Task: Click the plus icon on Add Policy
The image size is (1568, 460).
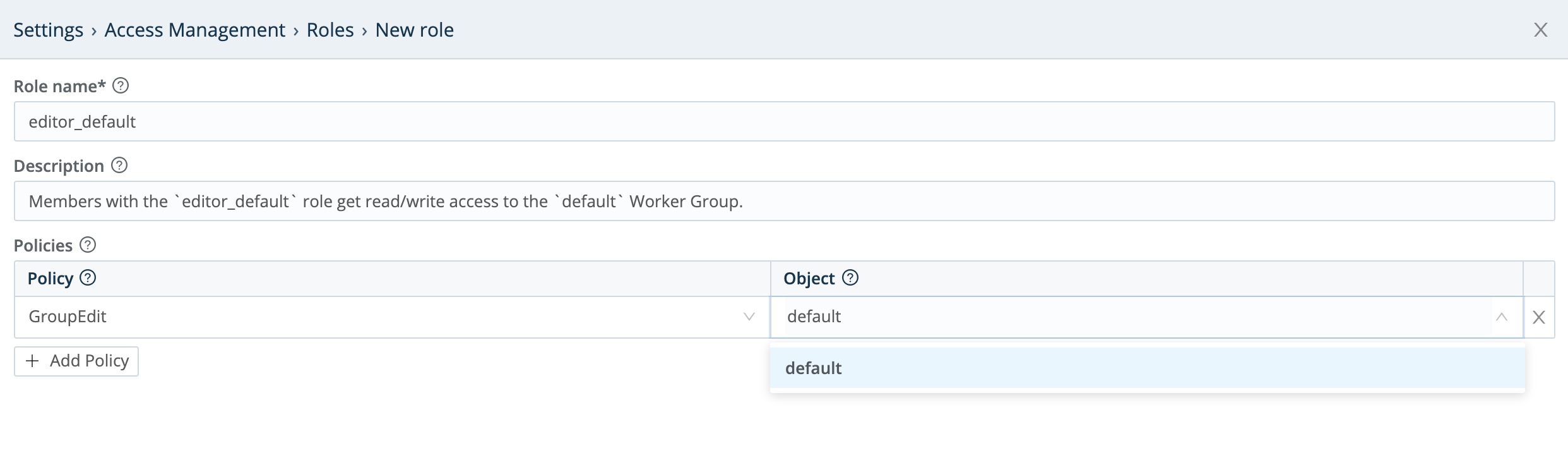Action: click(32, 361)
